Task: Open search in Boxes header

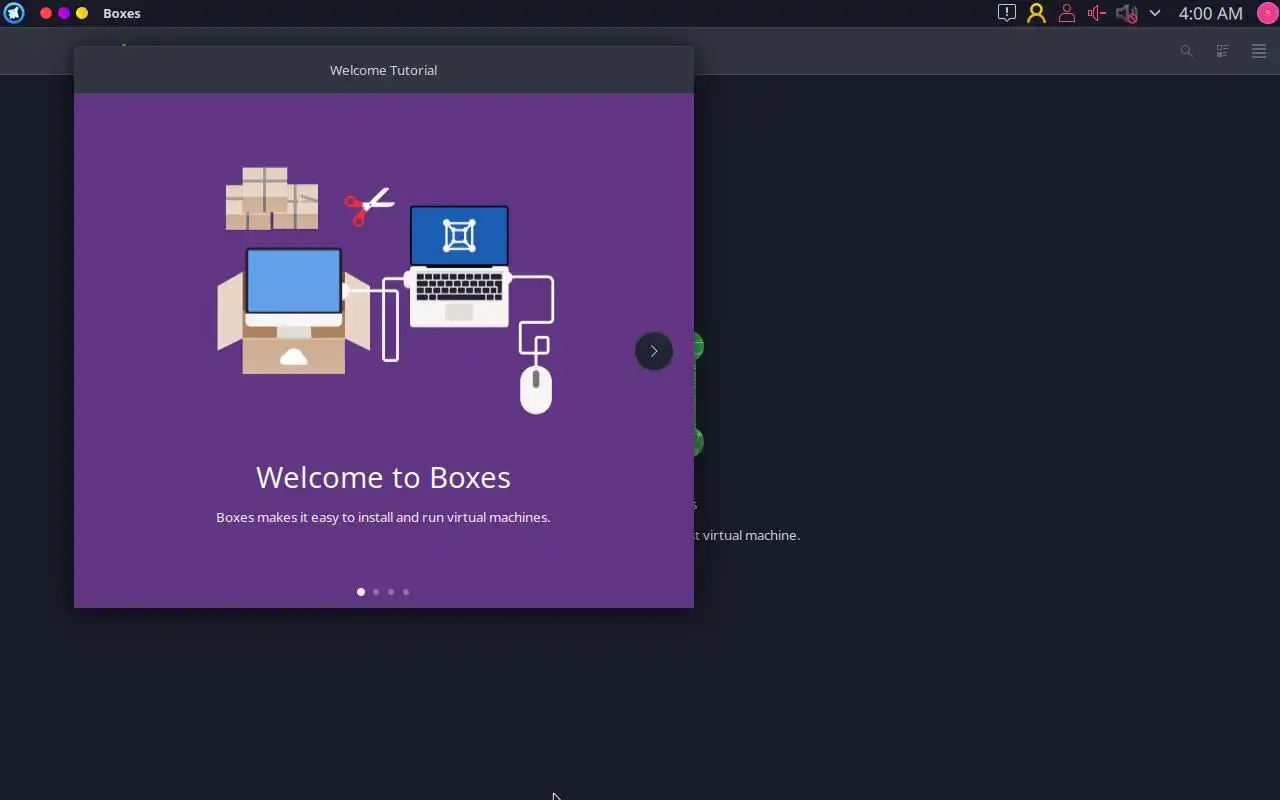Action: 1186,51
